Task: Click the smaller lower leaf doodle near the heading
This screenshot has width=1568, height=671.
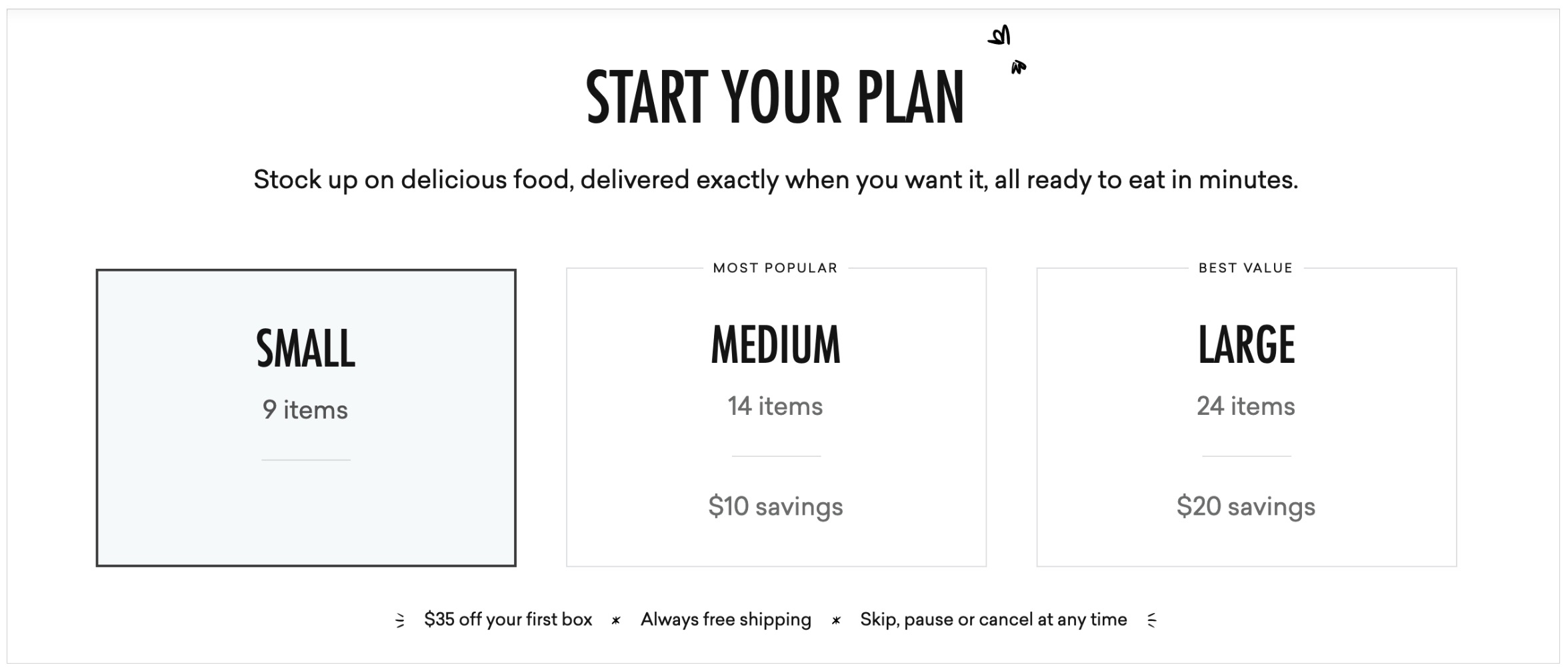Action: tap(1018, 67)
